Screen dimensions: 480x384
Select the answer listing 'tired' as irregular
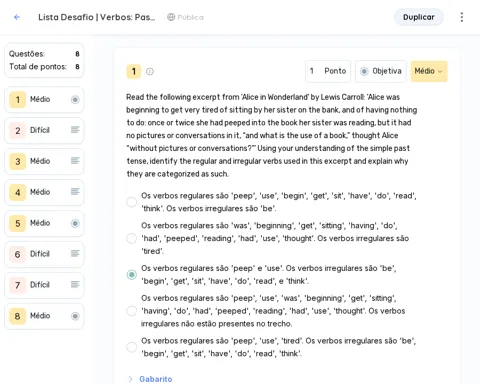point(132,238)
